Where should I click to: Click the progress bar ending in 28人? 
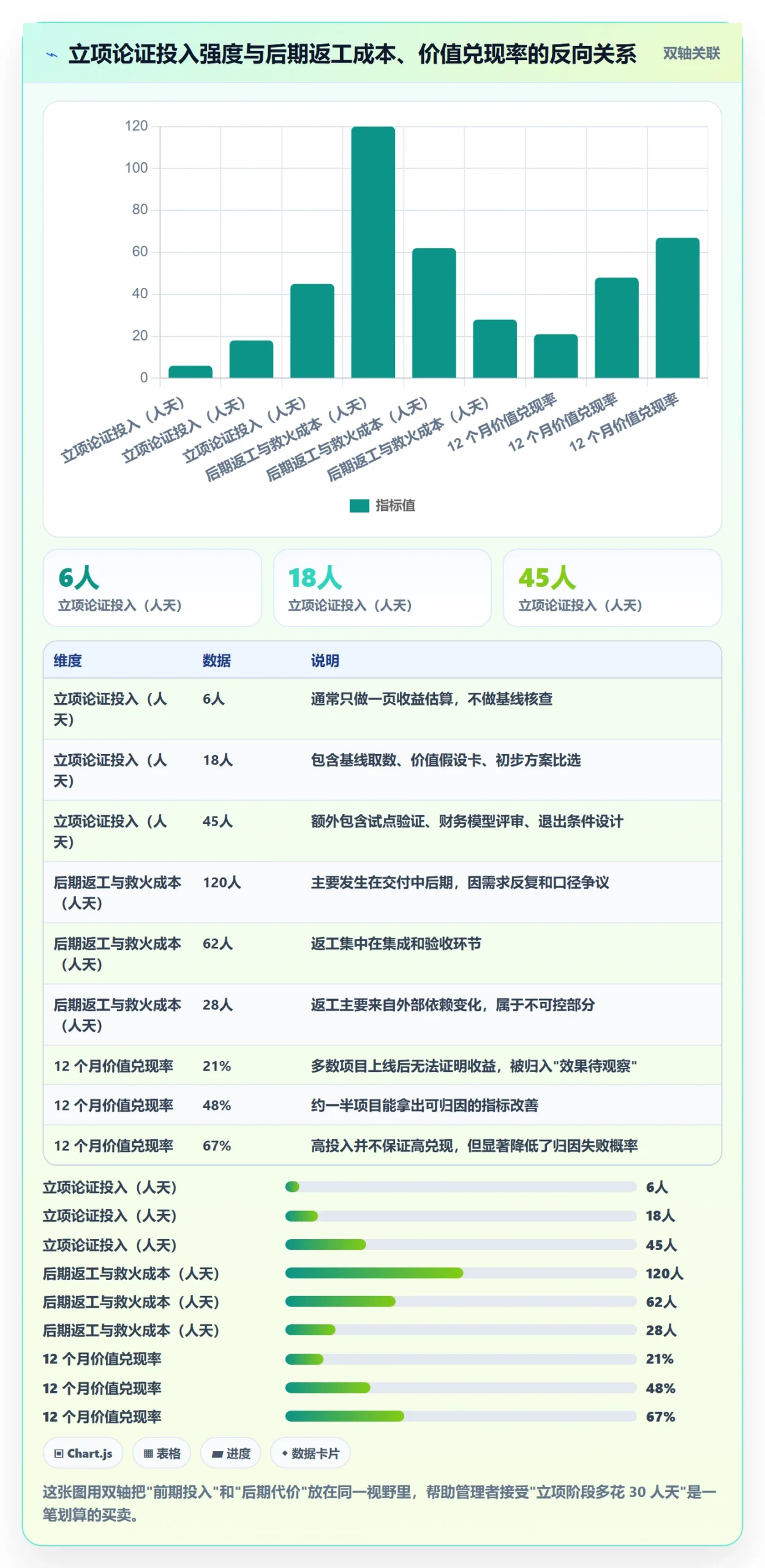[x=461, y=1330]
